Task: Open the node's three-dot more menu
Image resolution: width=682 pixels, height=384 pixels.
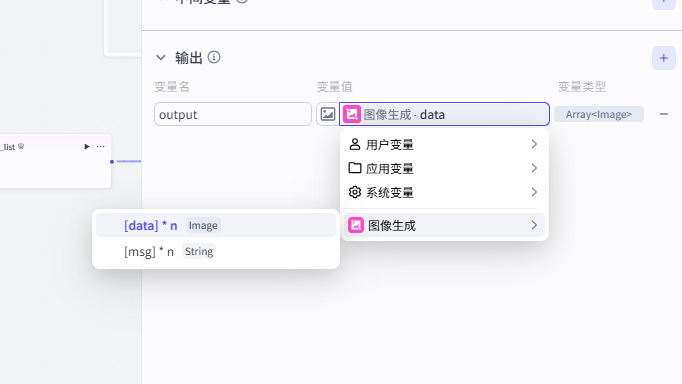Action: pyautogui.click(x=100, y=147)
